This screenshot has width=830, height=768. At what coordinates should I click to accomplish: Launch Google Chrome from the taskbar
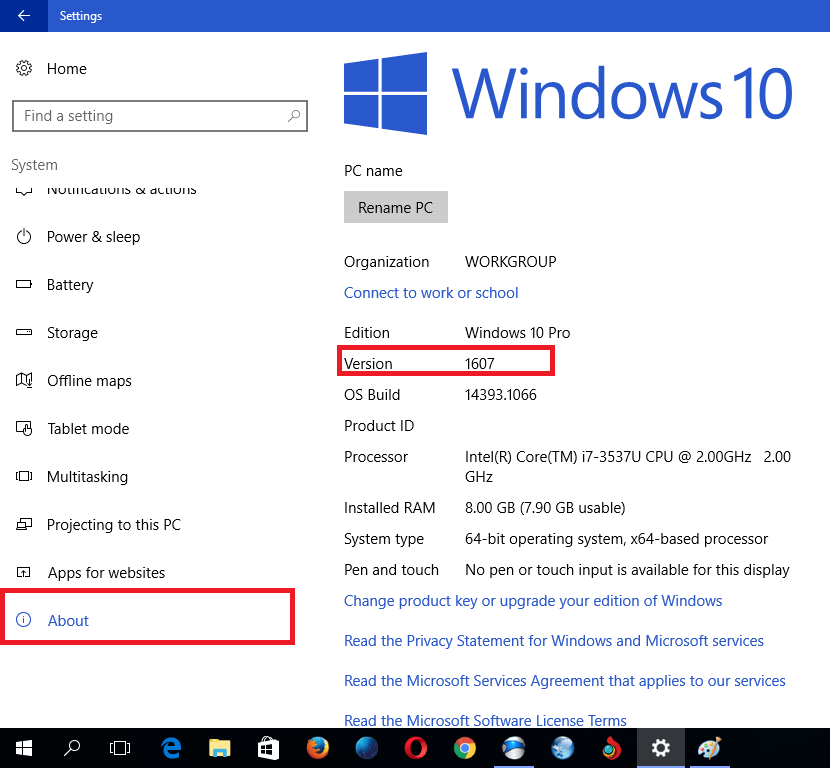click(x=464, y=748)
